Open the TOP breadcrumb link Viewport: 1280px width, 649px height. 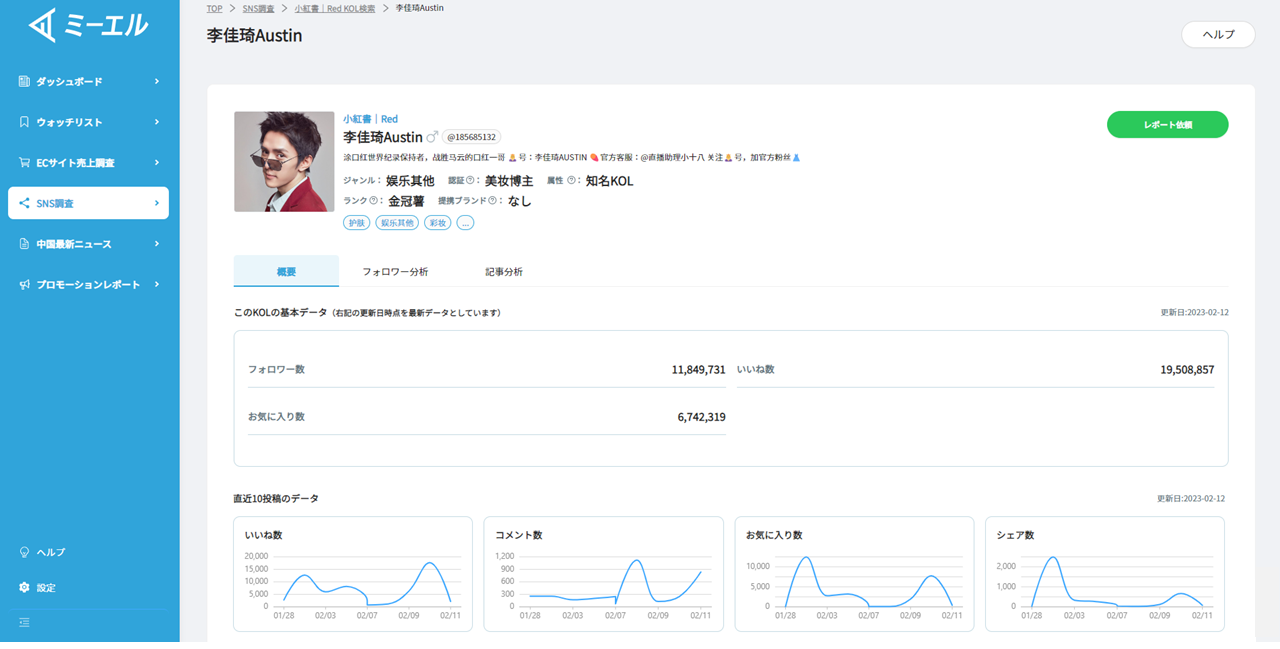[x=213, y=7]
